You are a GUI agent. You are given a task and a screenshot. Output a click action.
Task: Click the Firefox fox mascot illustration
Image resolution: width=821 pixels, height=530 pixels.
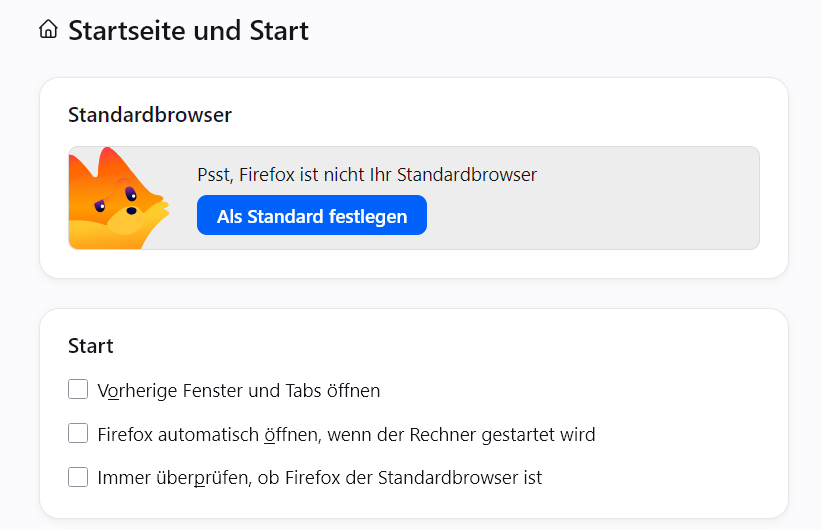tap(119, 198)
